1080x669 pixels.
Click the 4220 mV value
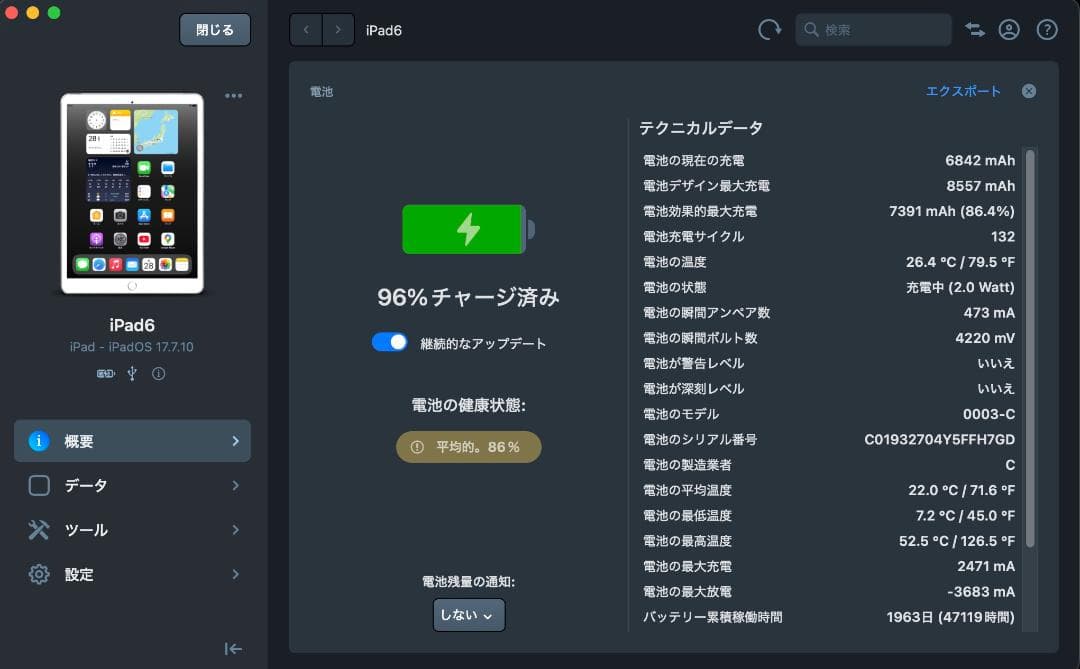985,338
